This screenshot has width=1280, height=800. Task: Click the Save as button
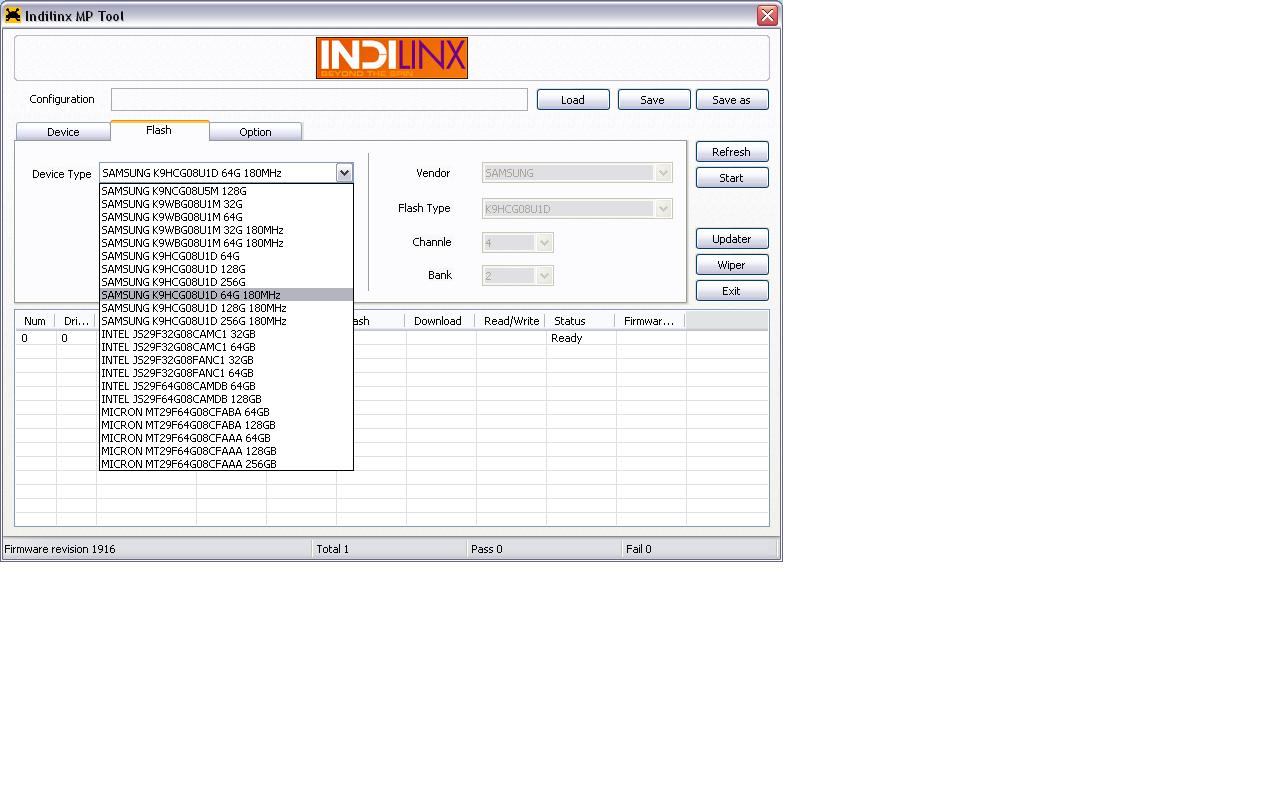pos(732,100)
